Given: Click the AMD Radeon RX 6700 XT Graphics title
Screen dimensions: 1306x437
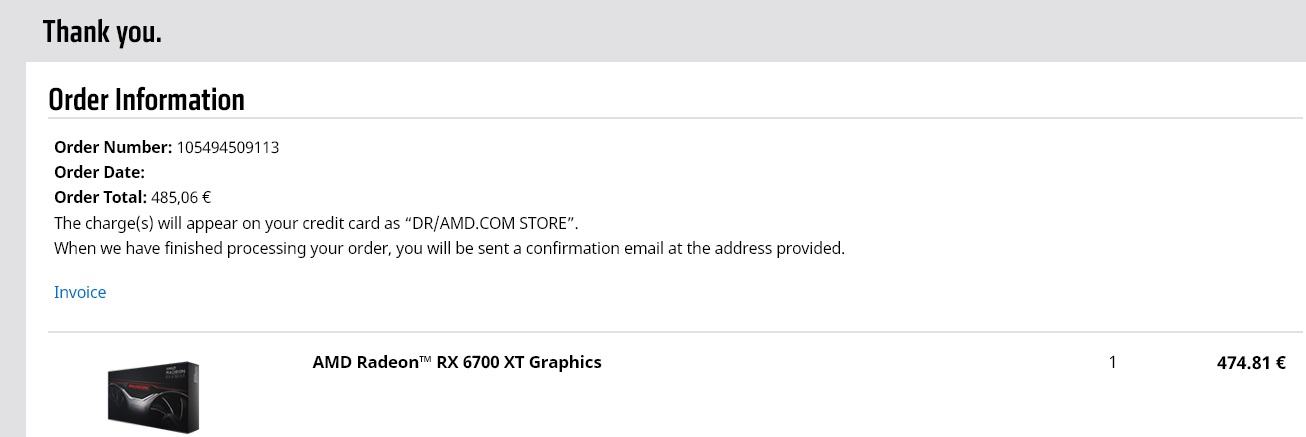Looking at the screenshot, I should (457, 362).
